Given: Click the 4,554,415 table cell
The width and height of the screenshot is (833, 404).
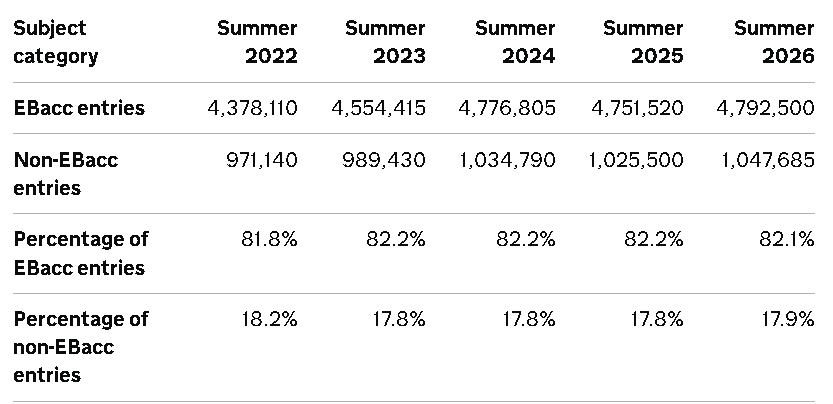Looking at the screenshot, I should 379,108.
